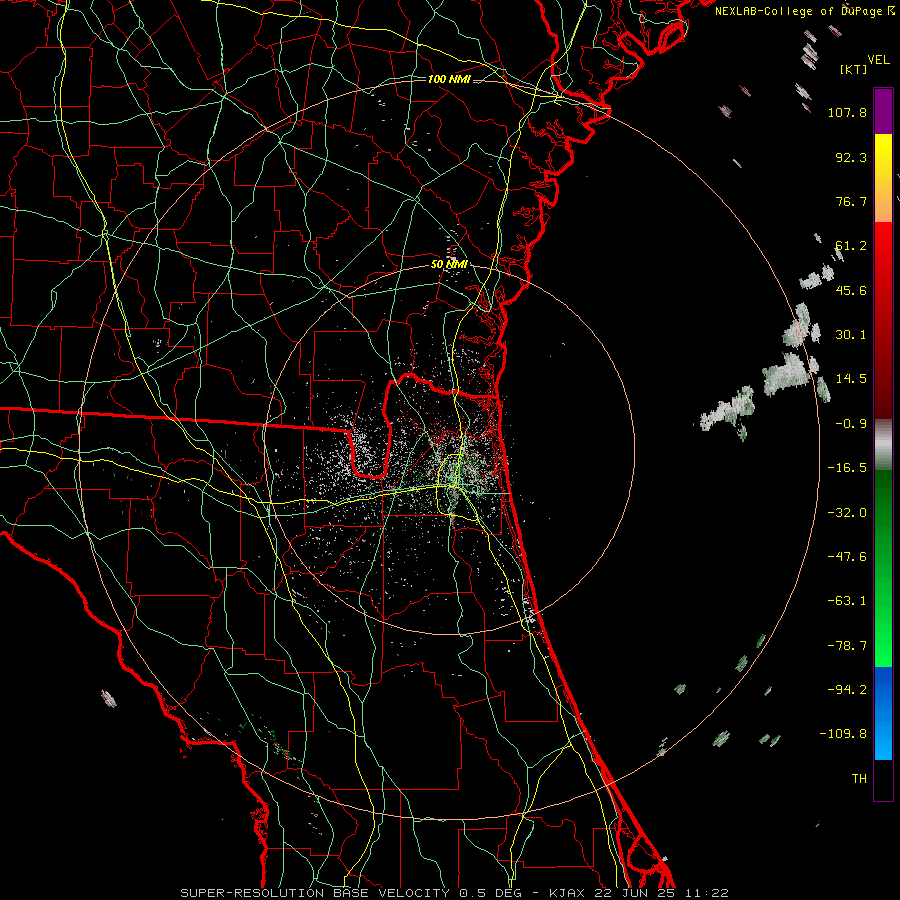Click the -78.7 legend value
Image resolution: width=900 pixels, height=900 pixels.
pyautogui.click(x=847, y=646)
